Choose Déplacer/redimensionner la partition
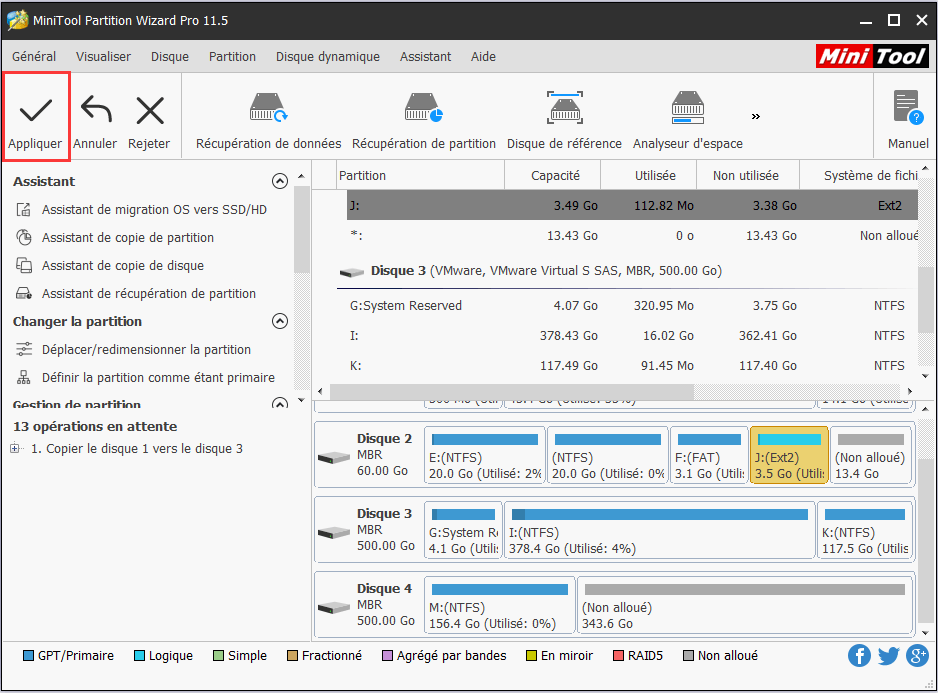Viewport: 938px width, 693px height. click(146, 349)
